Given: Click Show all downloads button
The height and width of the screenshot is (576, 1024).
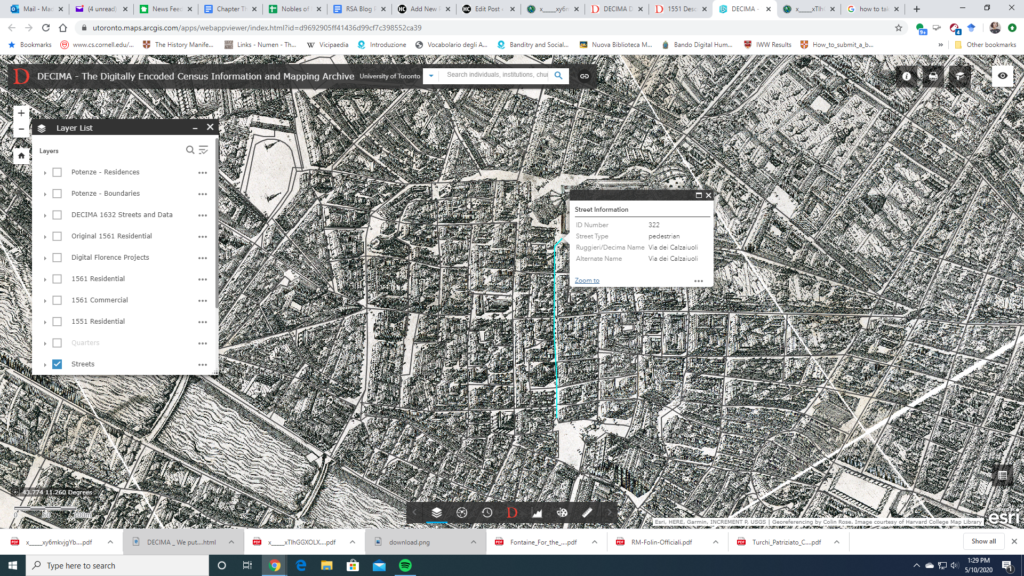Looking at the screenshot, I should coord(984,541).
